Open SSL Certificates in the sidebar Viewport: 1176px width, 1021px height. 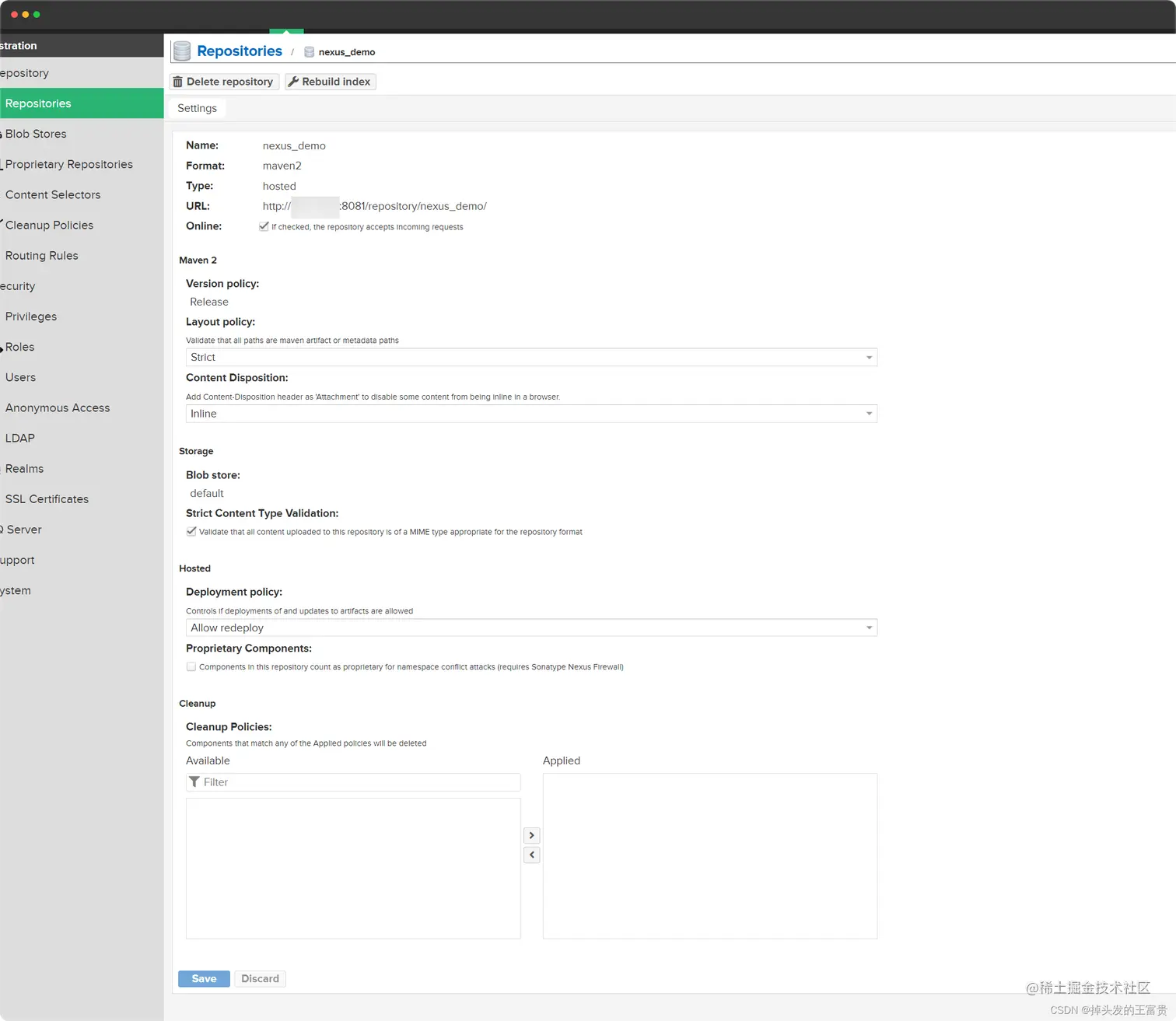tap(82, 498)
